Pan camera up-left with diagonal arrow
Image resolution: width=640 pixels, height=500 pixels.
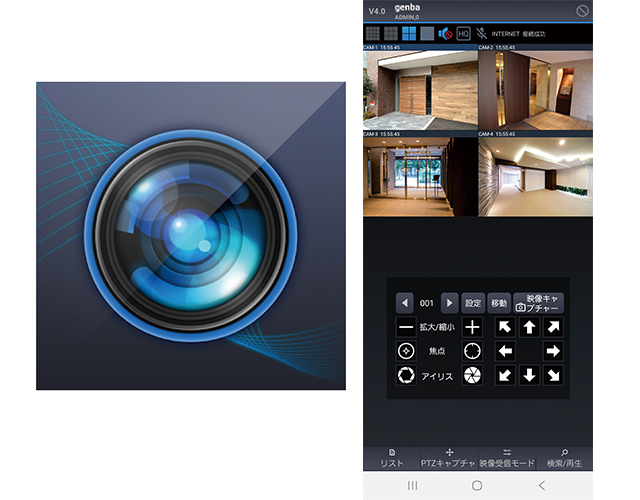point(505,327)
